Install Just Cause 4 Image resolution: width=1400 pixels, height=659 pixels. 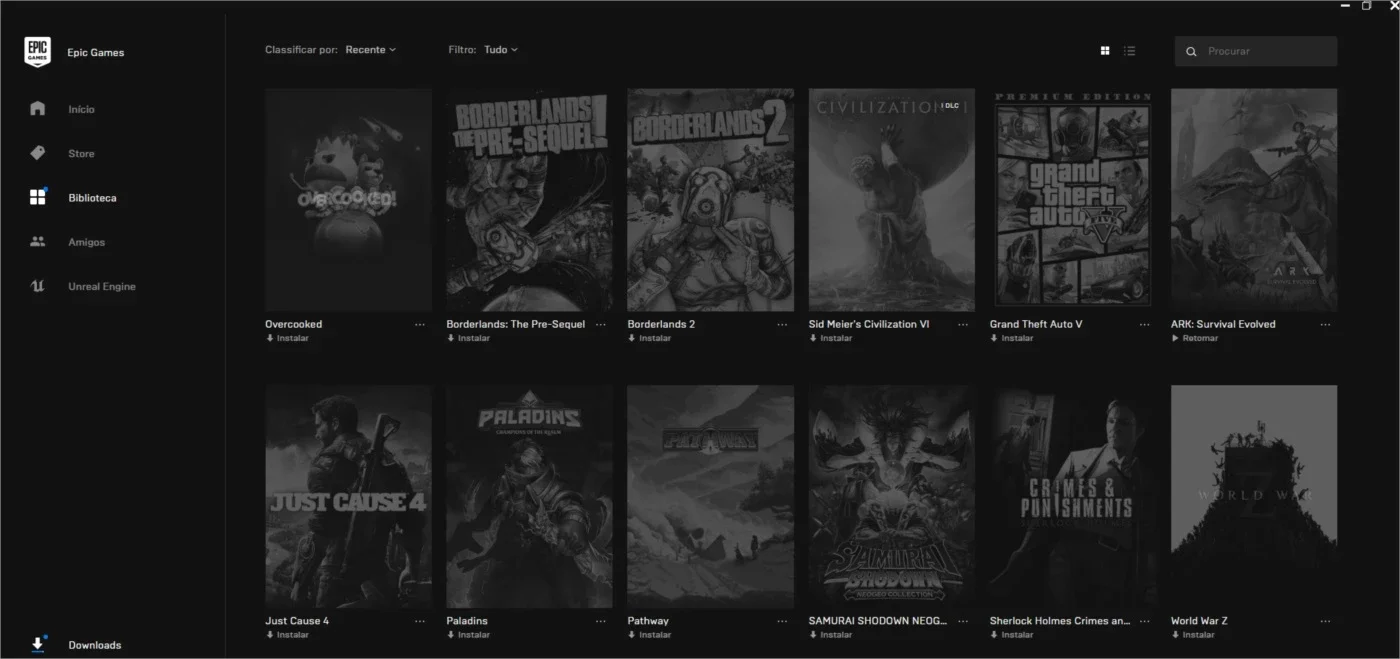click(x=287, y=635)
